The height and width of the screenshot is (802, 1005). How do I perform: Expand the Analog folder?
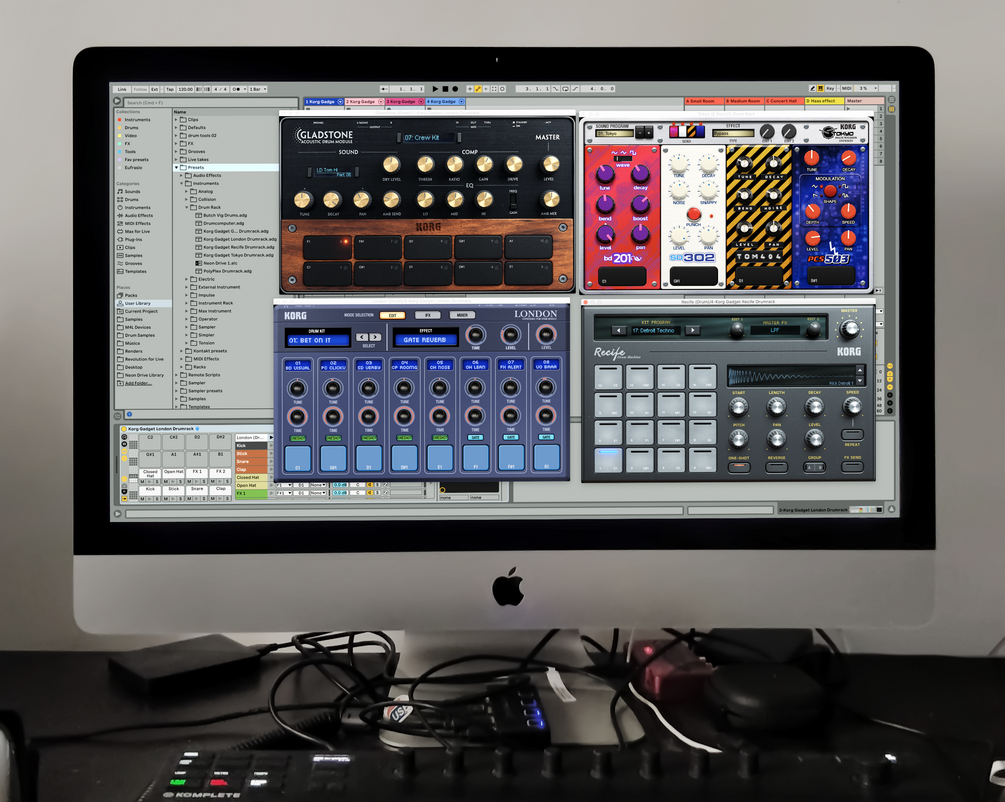tap(187, 192)
